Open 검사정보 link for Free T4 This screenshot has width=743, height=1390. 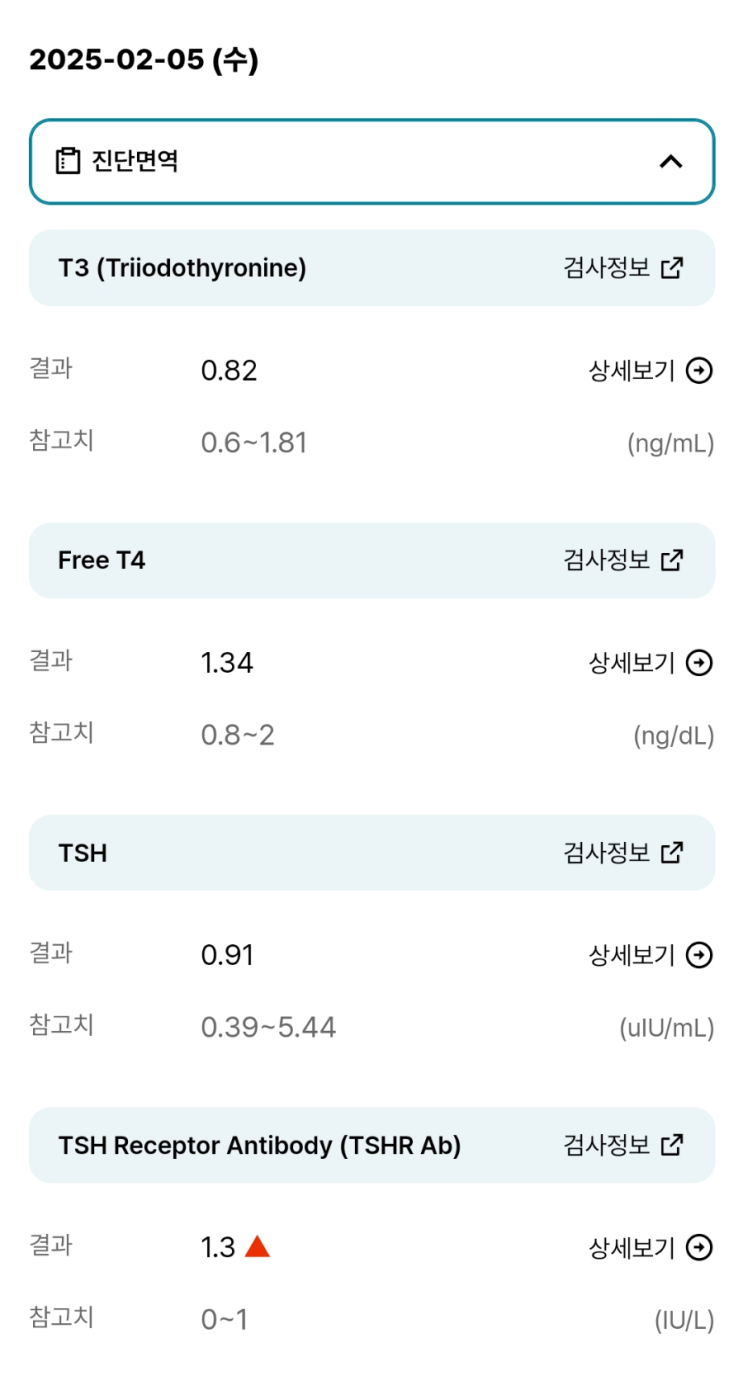pyautogui.click(x=606, y=560)
